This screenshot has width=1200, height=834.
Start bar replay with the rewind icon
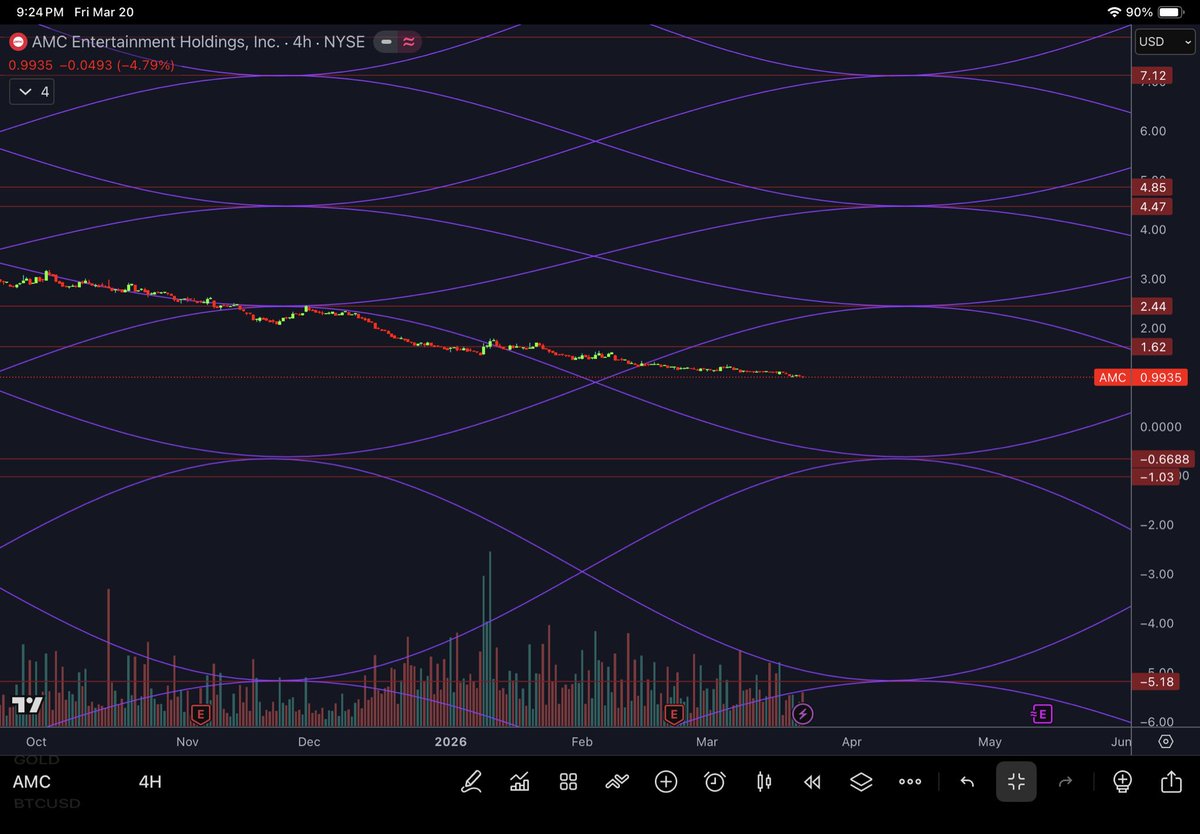click(812, 782)
